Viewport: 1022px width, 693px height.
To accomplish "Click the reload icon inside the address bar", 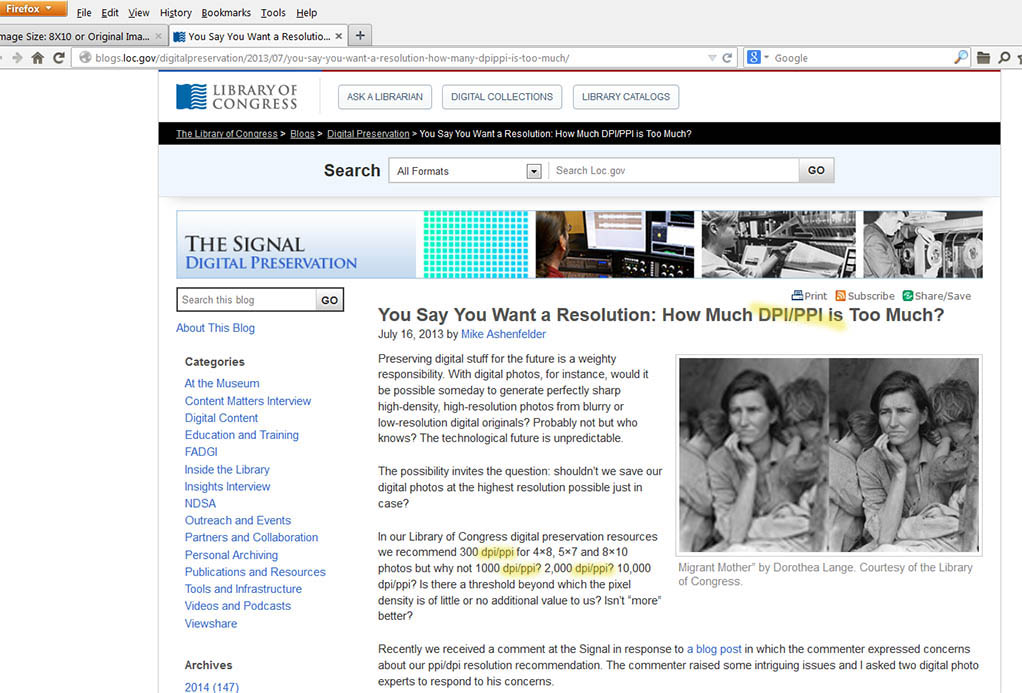I will point(727,58).
